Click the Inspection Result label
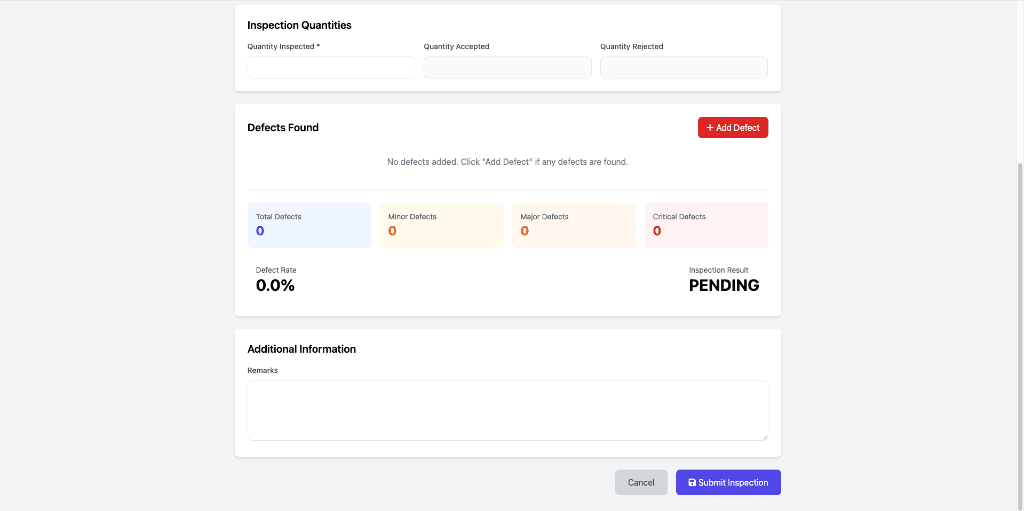Viewport: 1024px width, 511px height. pyautogui.click(x=718, y=270)
